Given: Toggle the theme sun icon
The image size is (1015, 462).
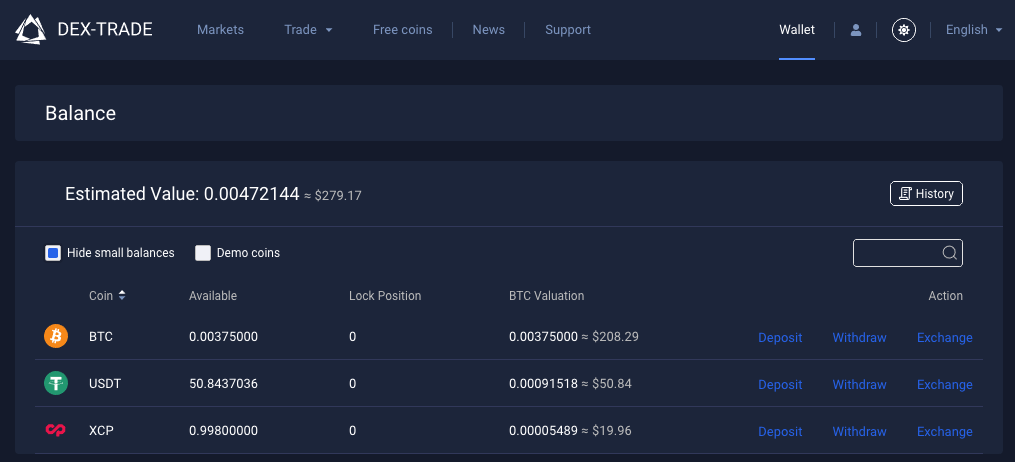Looking at the screenshot, I should [904, 30].
